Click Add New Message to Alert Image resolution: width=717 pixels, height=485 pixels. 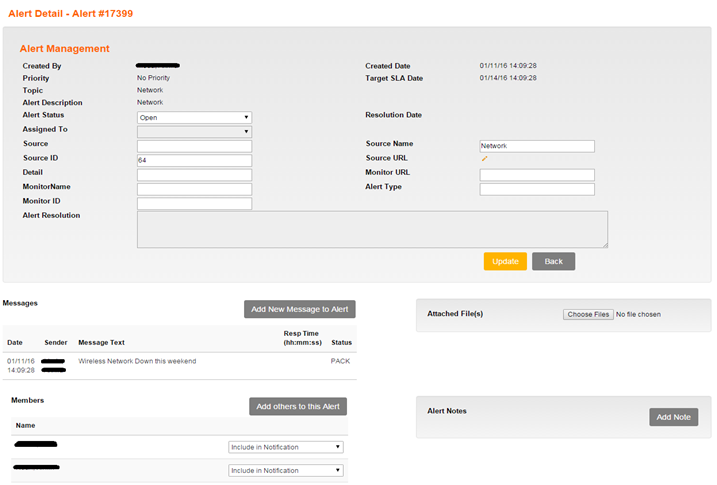click(299, 309)
